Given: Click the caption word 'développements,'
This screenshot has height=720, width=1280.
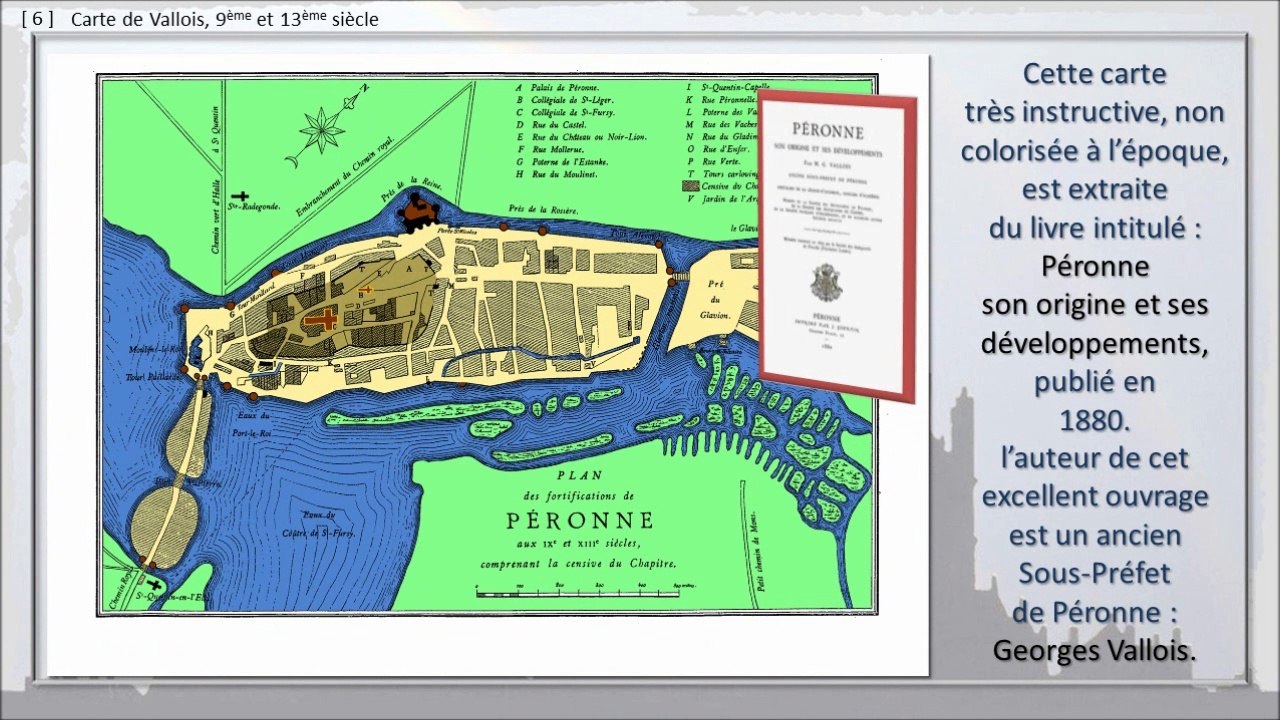Looking at the screenshot, I should click(x=1094, y=344).
